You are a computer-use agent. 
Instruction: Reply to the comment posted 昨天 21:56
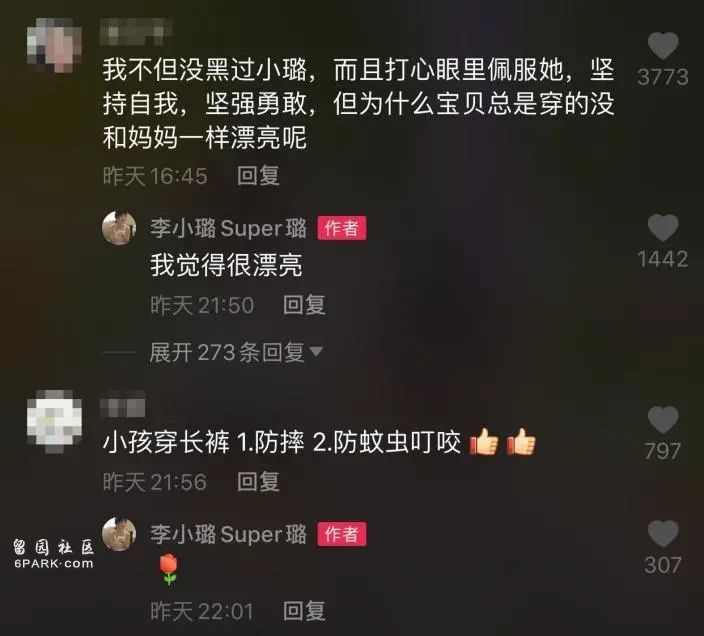pos(258,482)
